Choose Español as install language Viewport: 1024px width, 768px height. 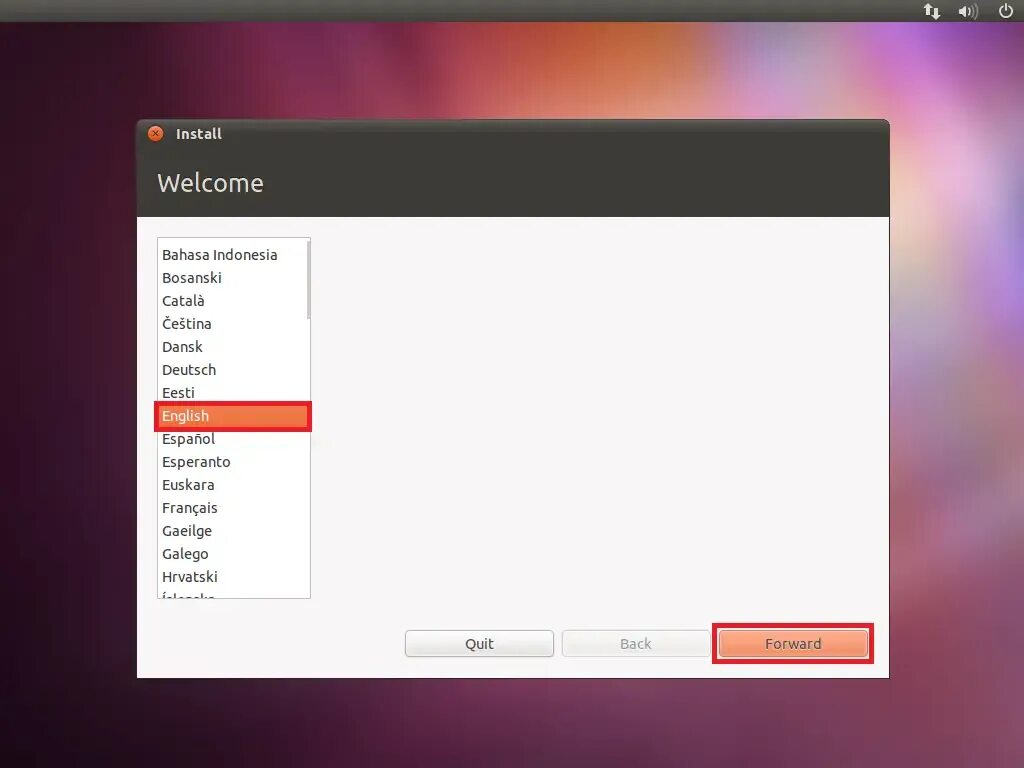click(232, 439)
